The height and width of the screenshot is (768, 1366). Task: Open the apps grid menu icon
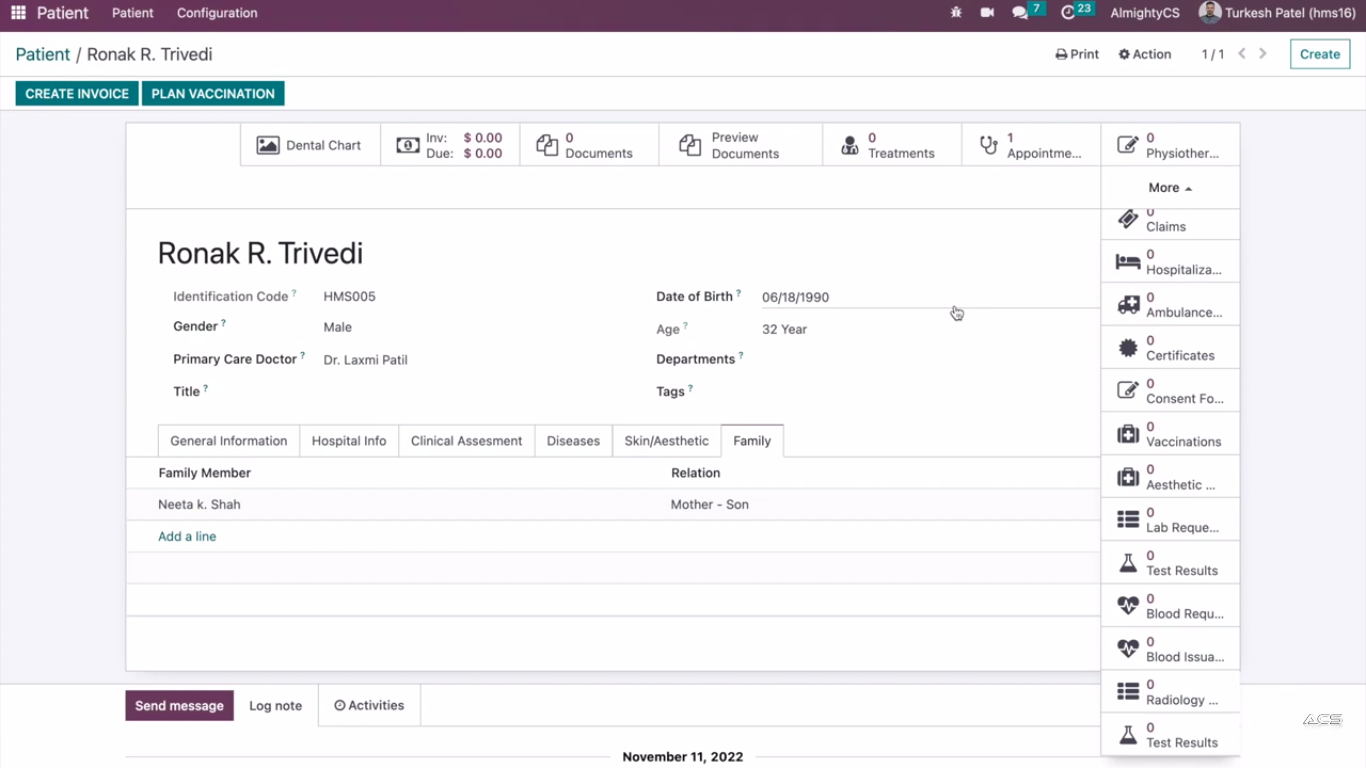(18, 13)
